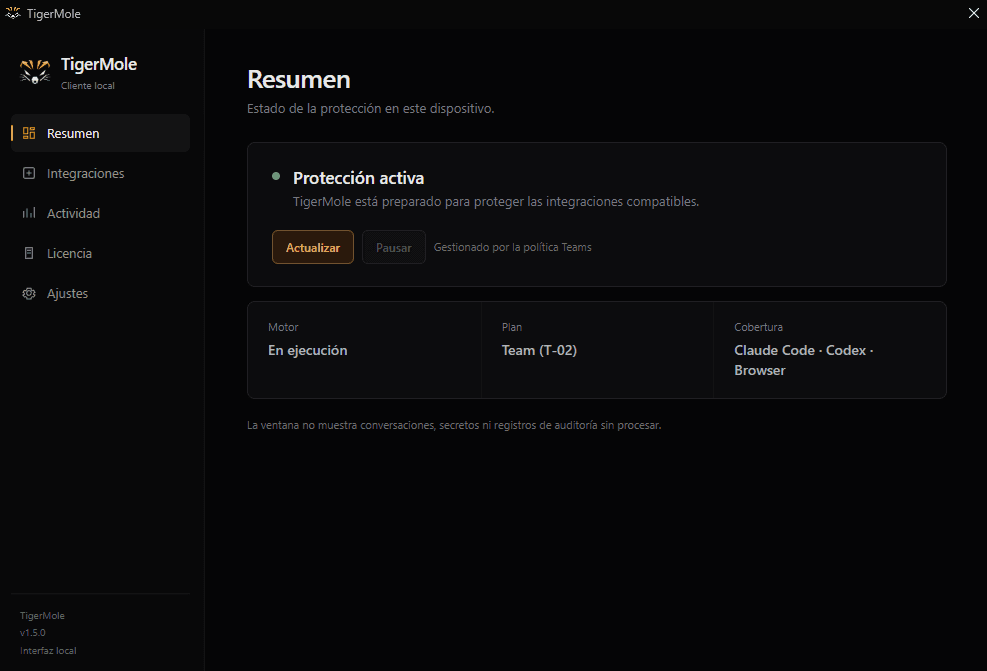Open the Resumen section
The height and width of the screenshot is (671, 987).
tap(101, 133)
